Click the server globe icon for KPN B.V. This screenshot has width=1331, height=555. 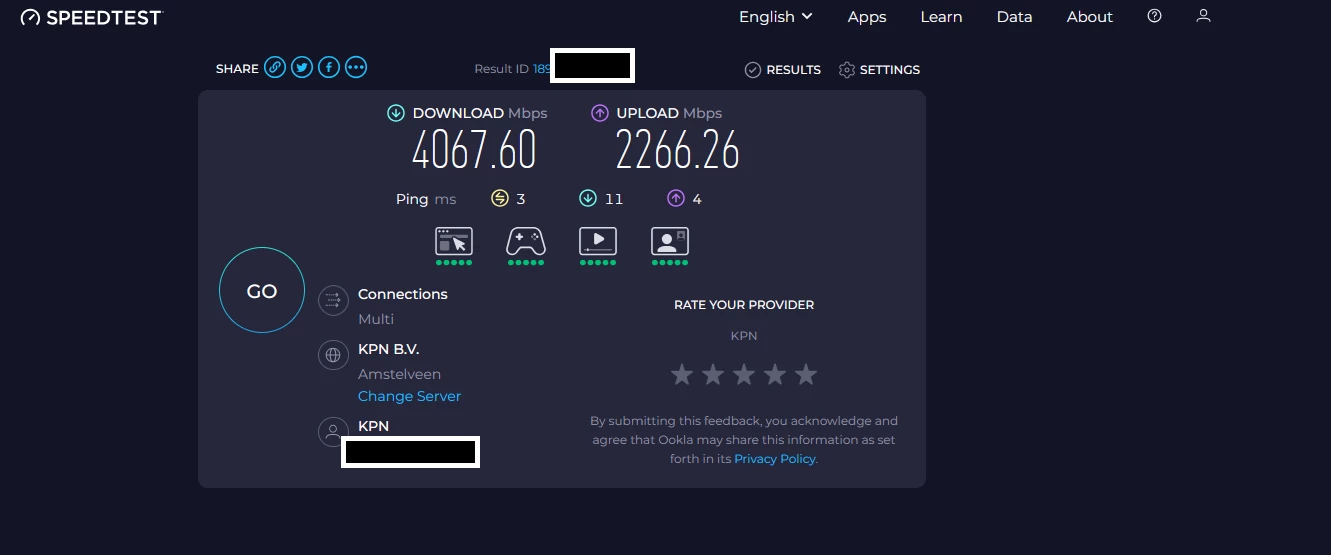[333, 355]
